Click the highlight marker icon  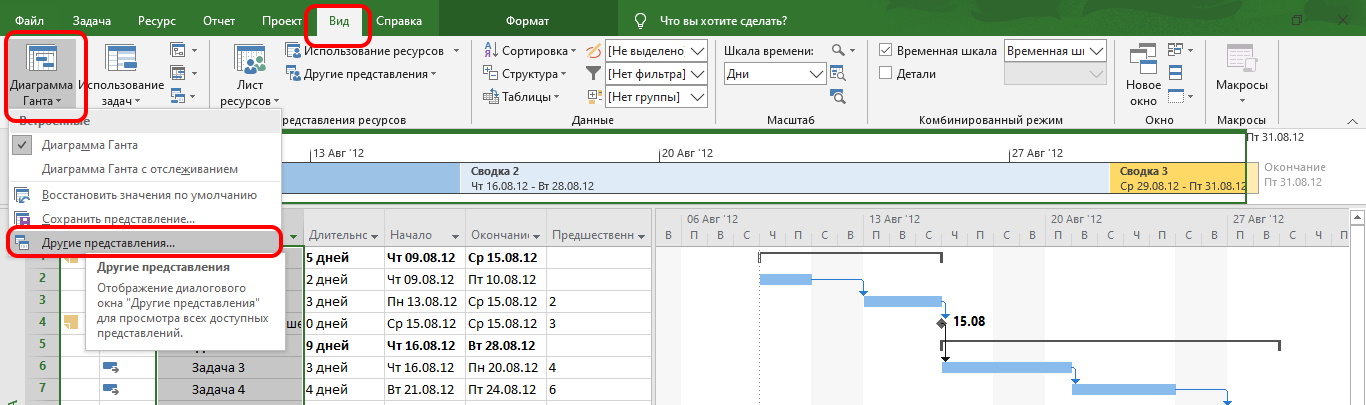coord(593,50)
